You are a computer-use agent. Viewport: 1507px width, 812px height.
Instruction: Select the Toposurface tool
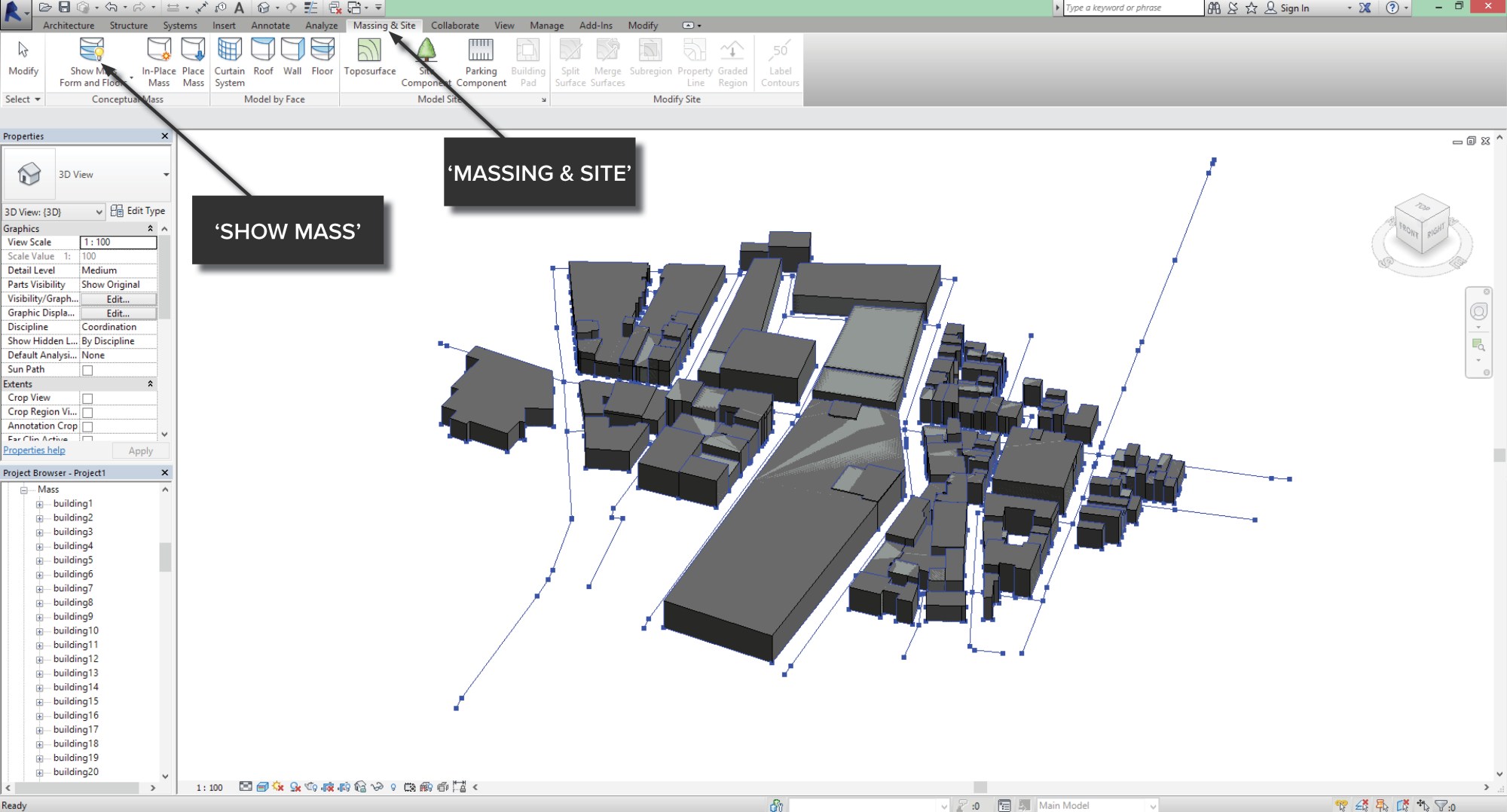click(369, 60)
